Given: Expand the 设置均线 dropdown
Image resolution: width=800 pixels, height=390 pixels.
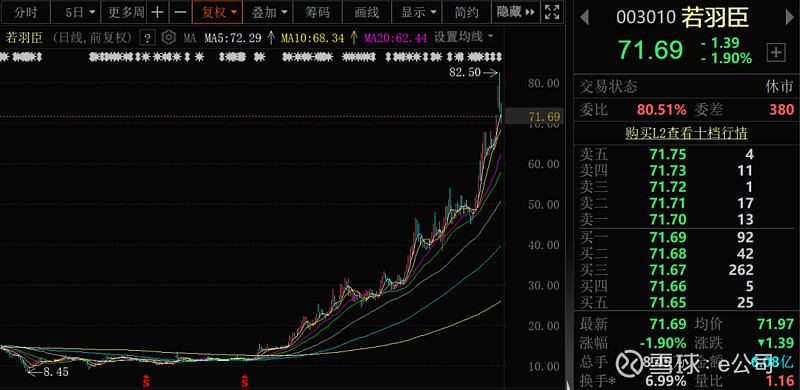Looking at the screenshot, I should (x=463, y=37).
